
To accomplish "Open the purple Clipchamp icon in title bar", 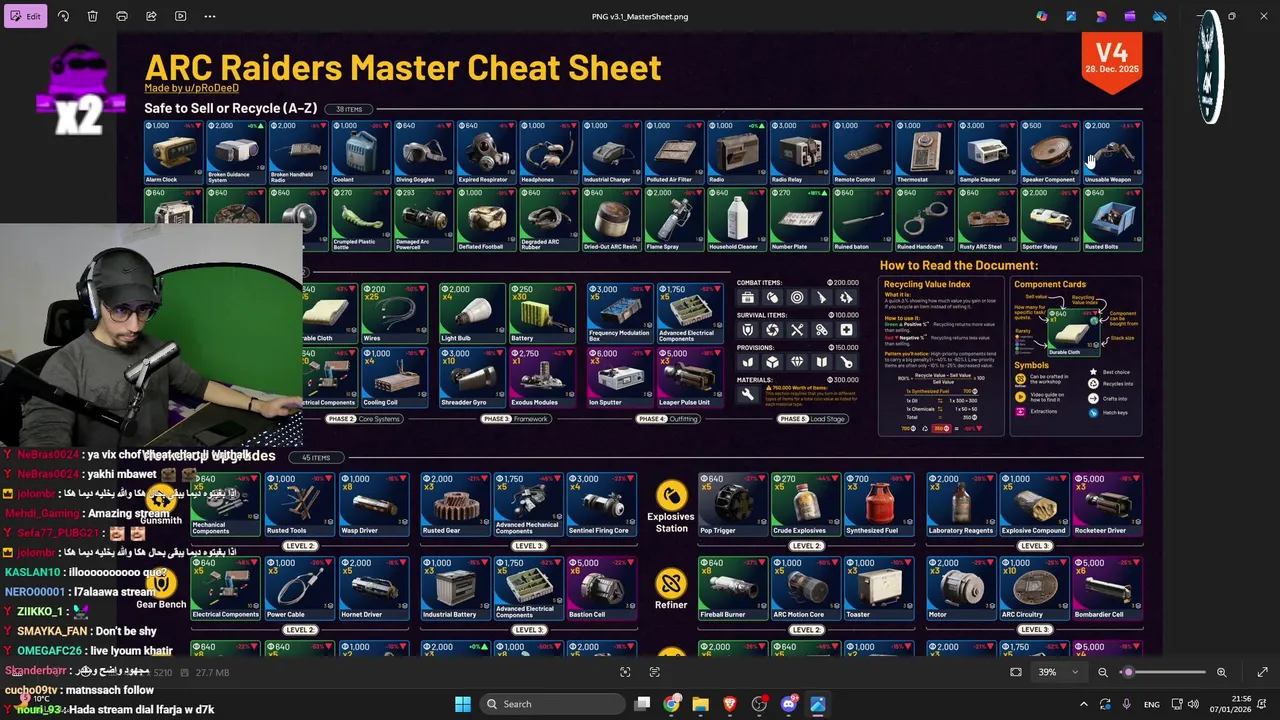I will coord(1130,16).
